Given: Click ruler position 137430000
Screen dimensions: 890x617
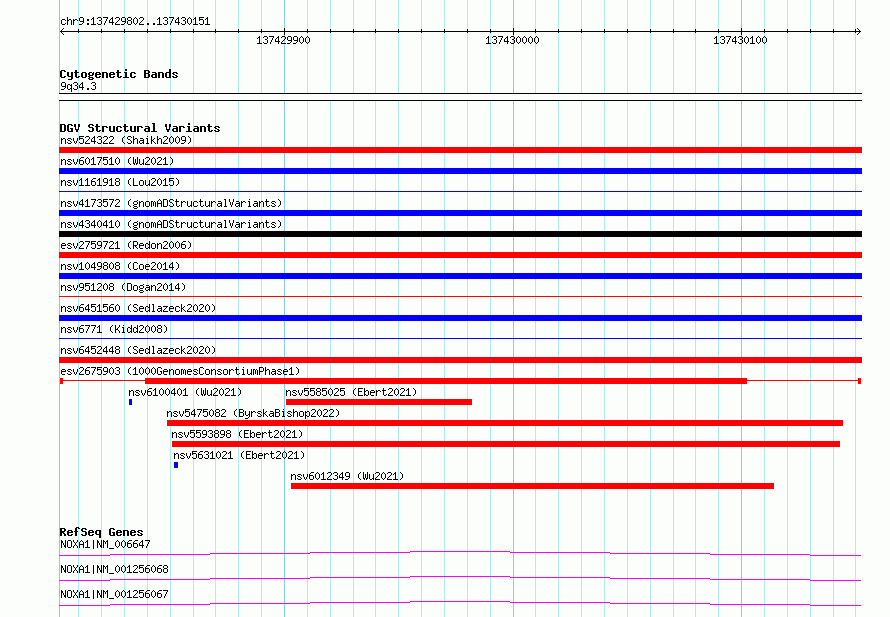Looking at the screenshot, I should (512, 40).
